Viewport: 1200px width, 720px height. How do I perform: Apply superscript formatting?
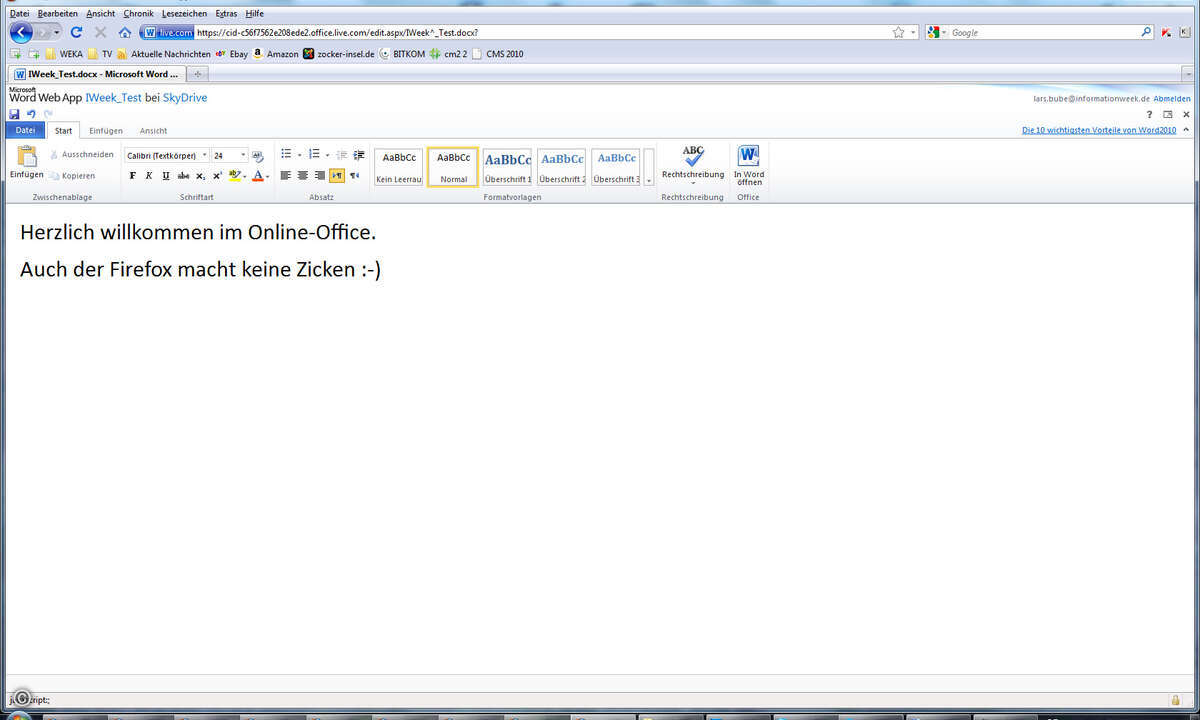(218, 176)
